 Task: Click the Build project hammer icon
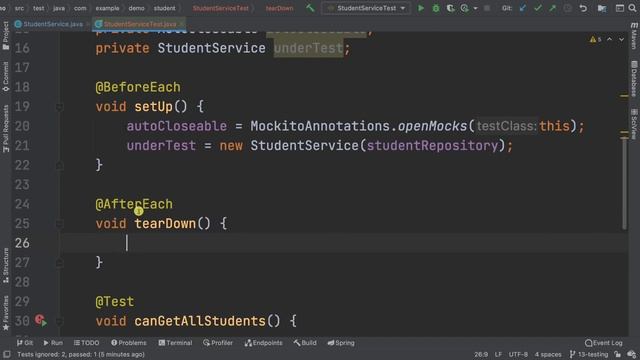click(x=310, y=8)
